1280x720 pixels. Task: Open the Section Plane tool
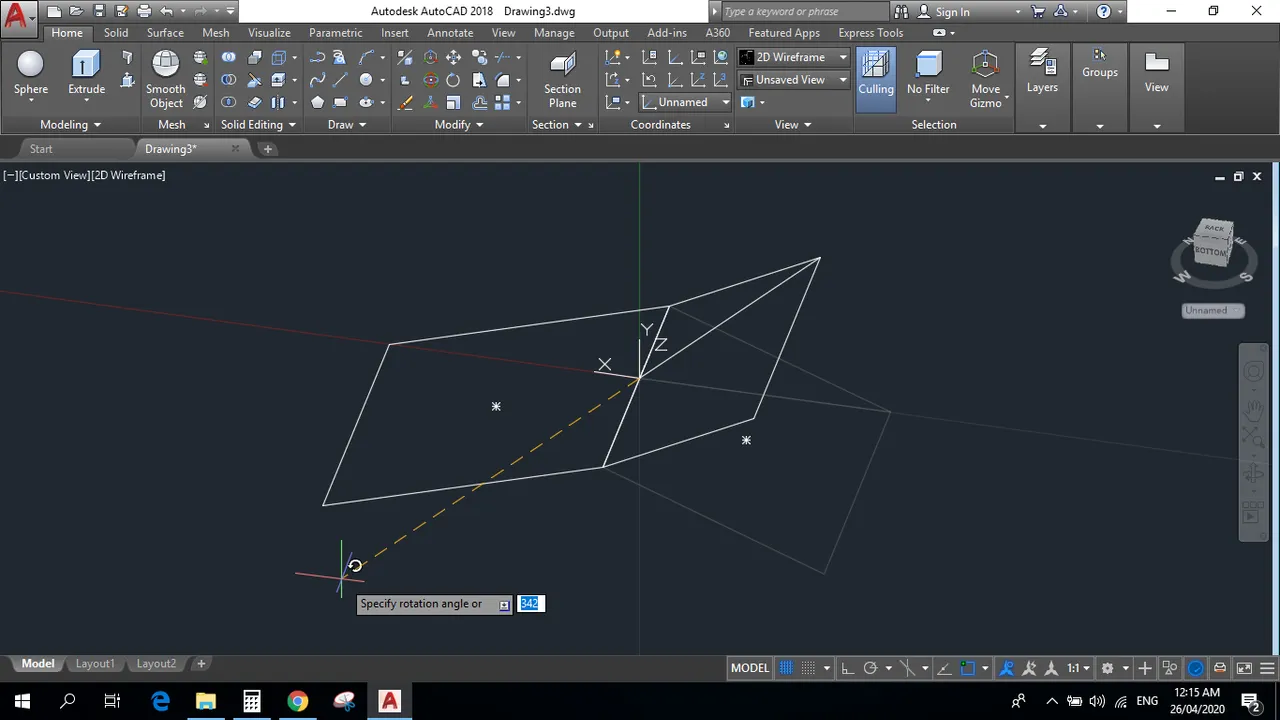(562, 78)
